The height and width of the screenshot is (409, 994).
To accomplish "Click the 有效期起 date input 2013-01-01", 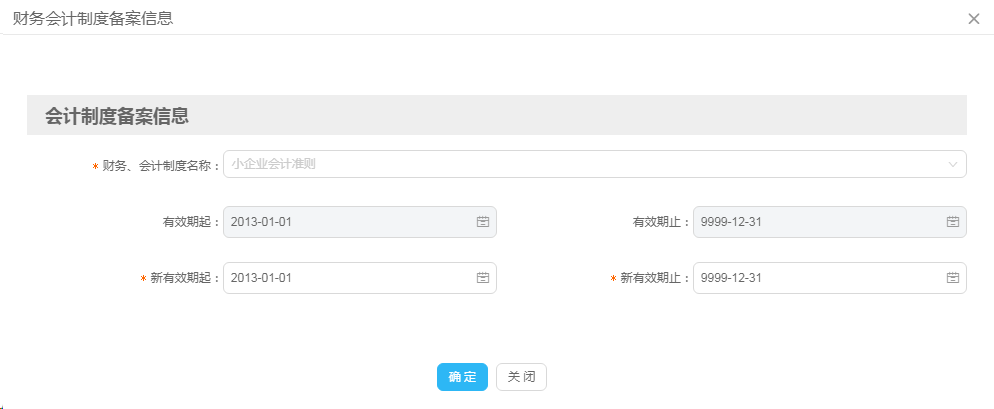I will point(345,222).
